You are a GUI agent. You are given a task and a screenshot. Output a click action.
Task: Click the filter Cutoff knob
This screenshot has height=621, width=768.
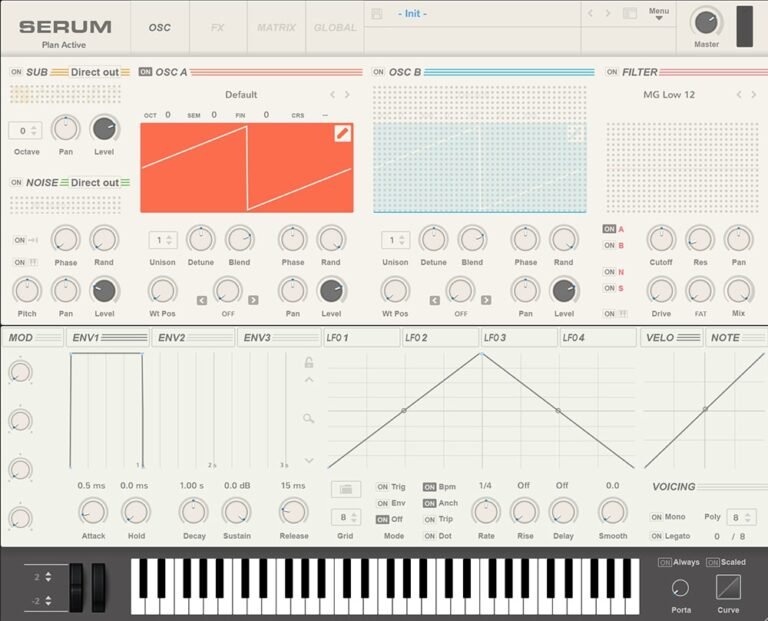pos(661,239)
